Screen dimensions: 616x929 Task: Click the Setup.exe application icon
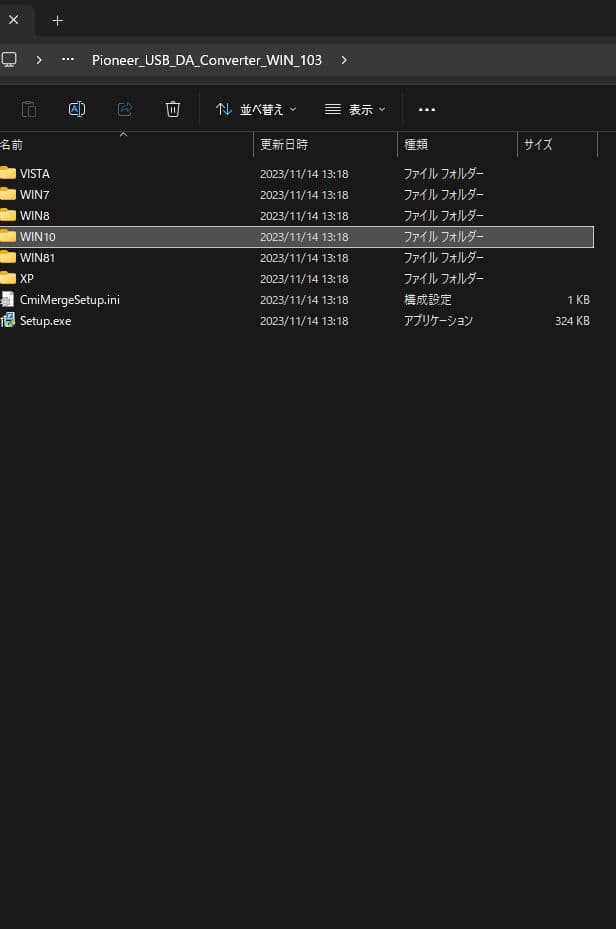(x=8, y=321)
